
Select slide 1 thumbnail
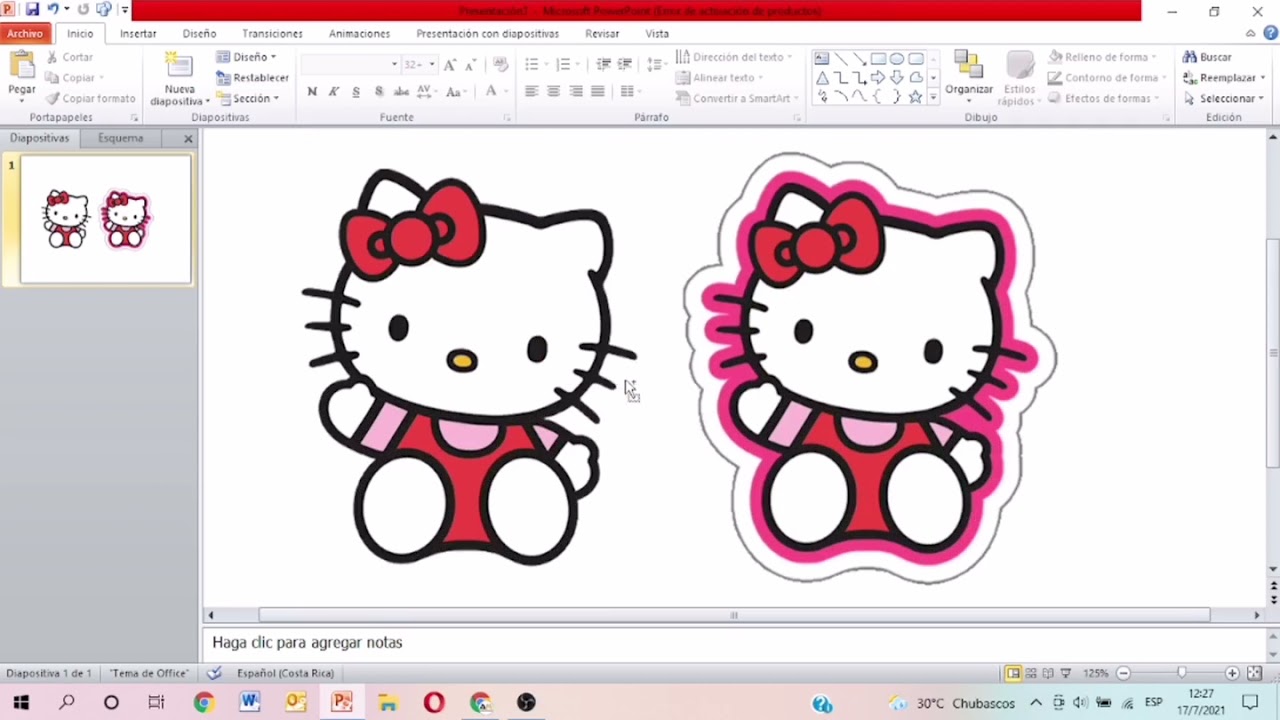click(x=105, y=220)
